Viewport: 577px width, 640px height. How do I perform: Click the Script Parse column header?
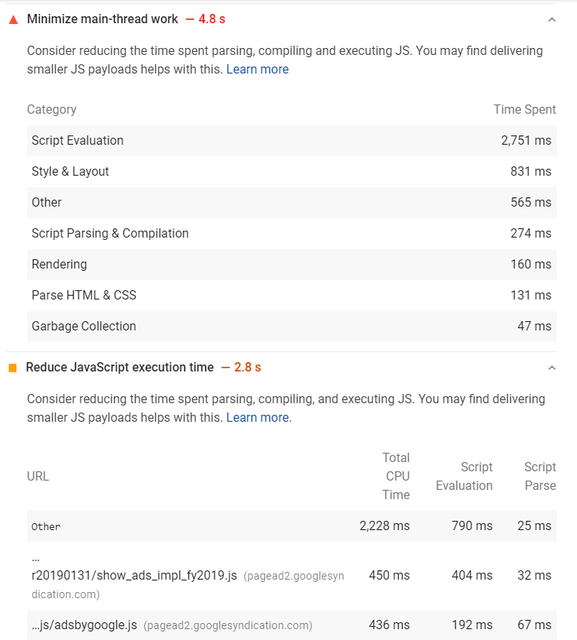click(540, 476)
